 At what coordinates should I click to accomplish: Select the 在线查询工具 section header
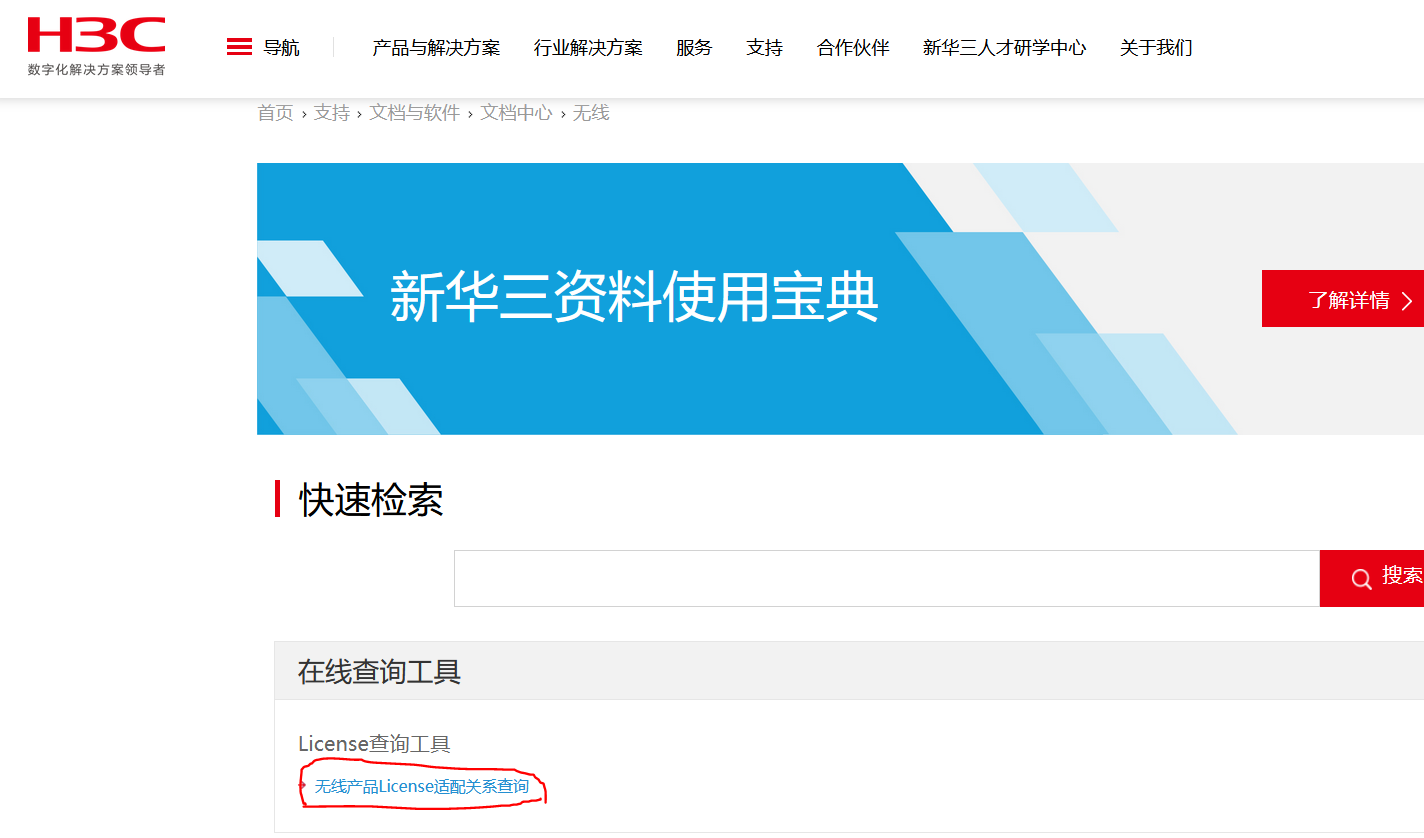click(x=849, y=671)
